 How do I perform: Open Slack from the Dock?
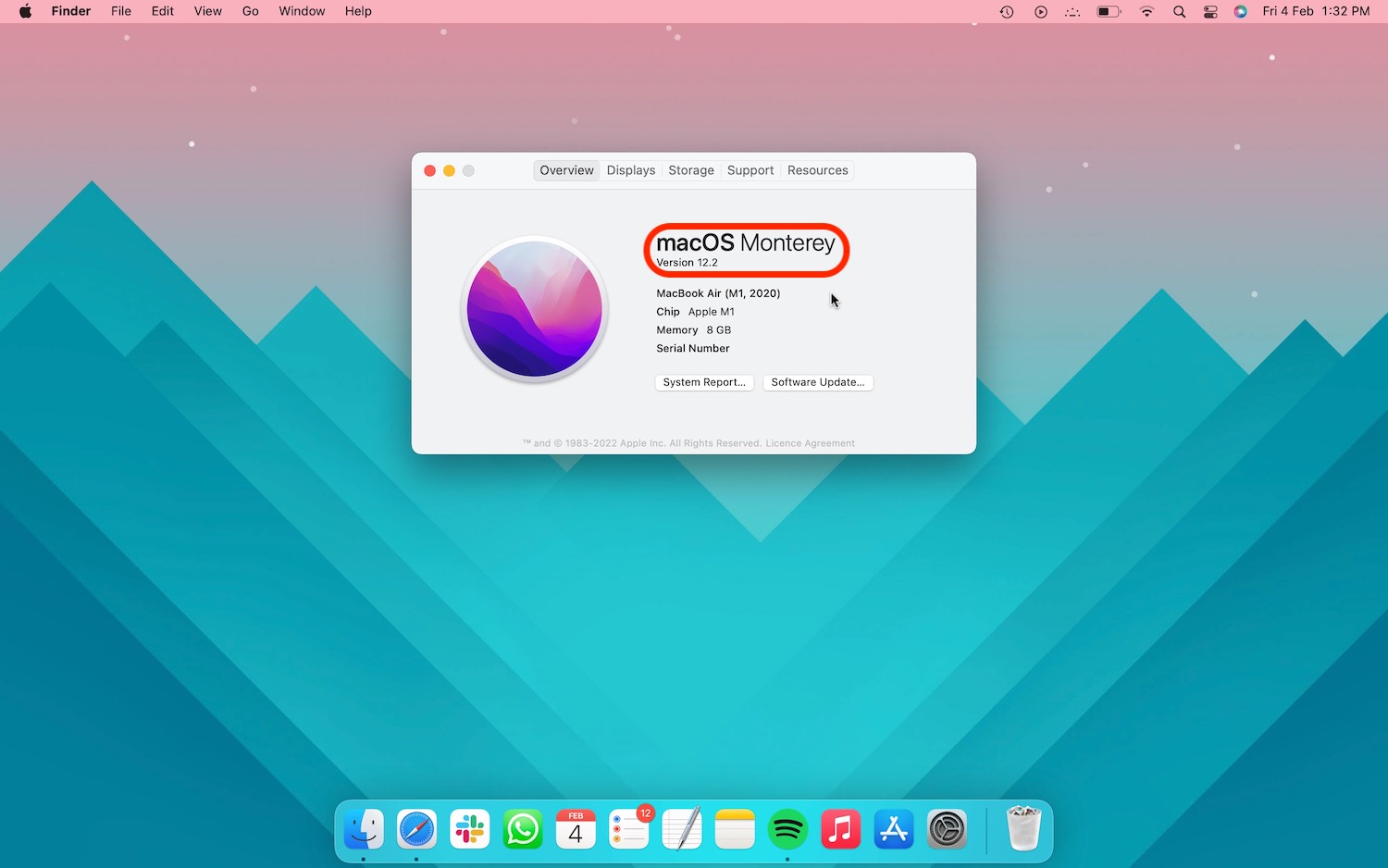pos(469,828)
